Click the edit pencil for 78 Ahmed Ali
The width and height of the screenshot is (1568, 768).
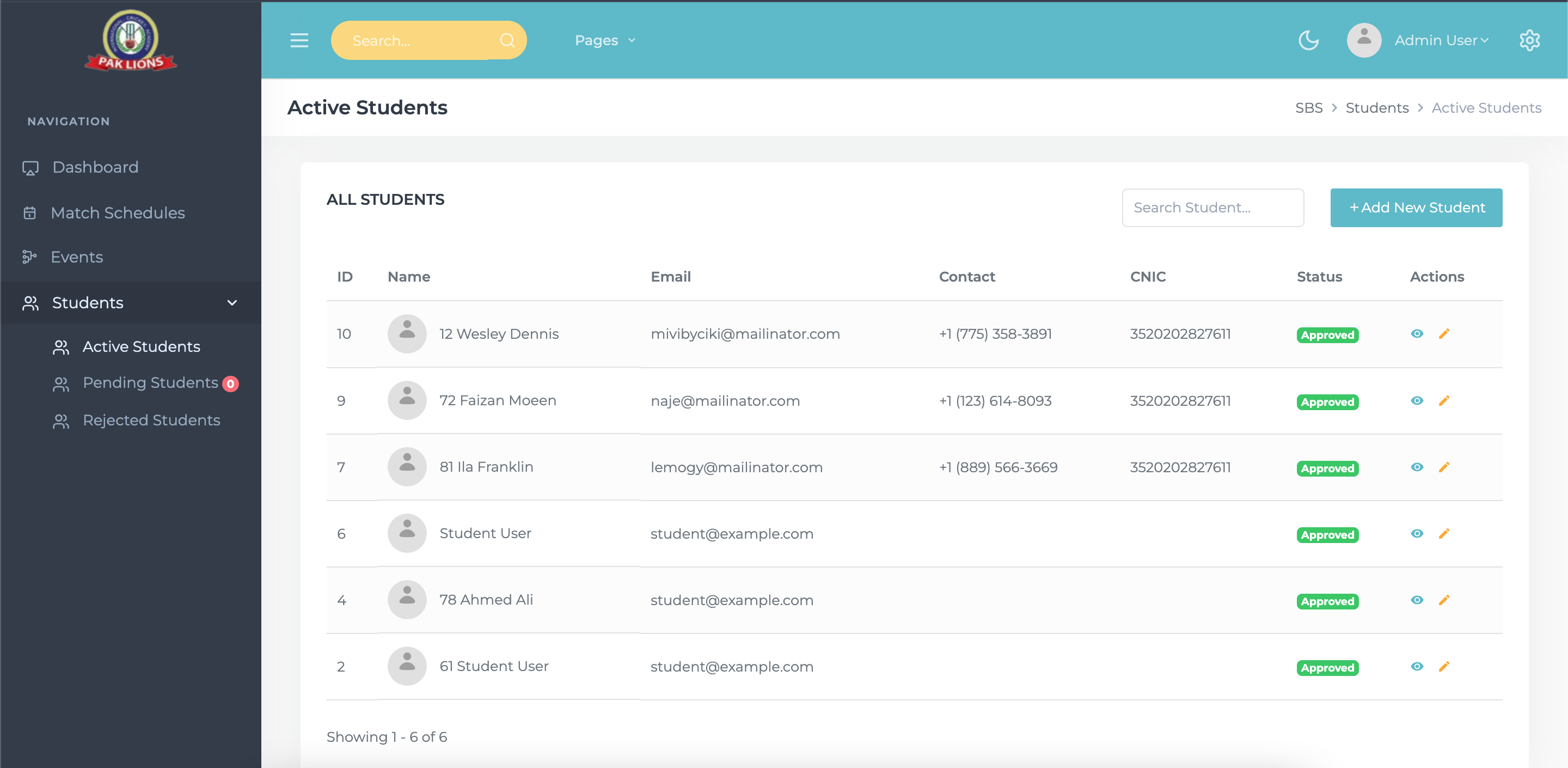click(1444, 600)
